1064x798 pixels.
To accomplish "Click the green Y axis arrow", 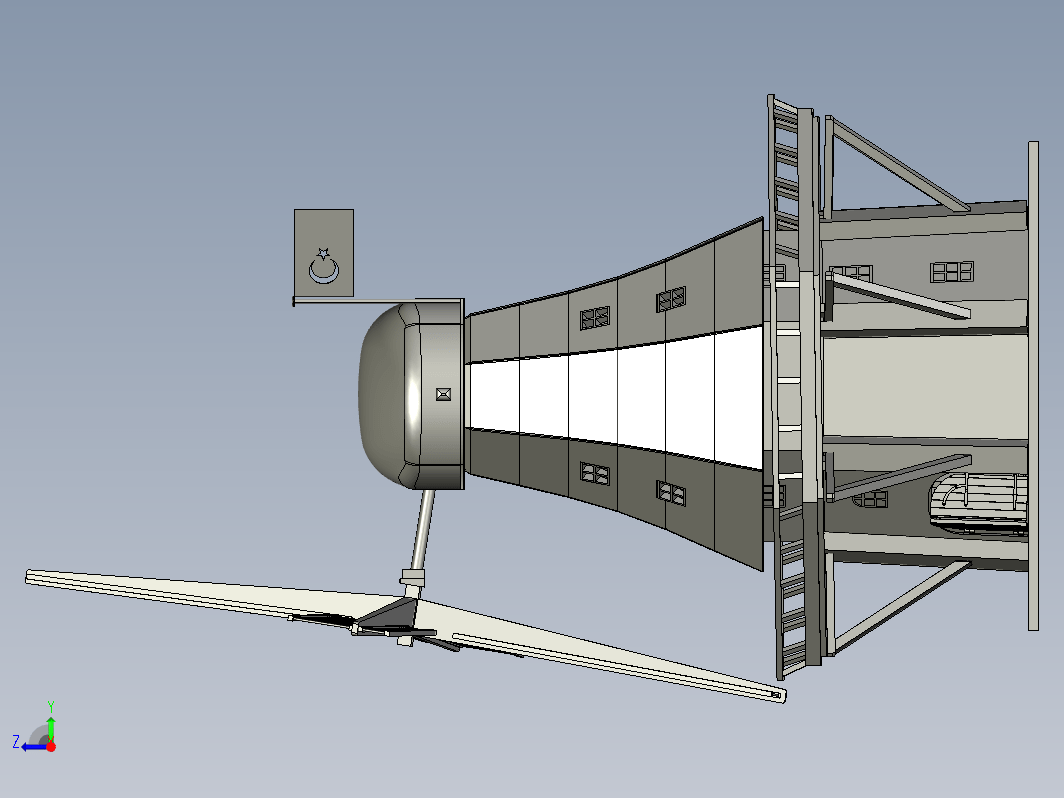I will coord(51,729).
